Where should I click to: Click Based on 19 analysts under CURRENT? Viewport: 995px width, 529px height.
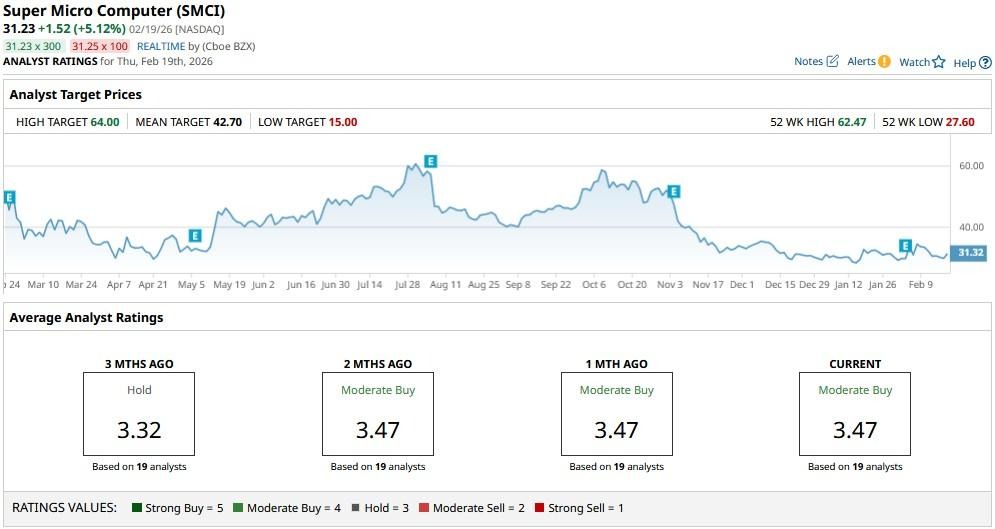coord(855,467)
